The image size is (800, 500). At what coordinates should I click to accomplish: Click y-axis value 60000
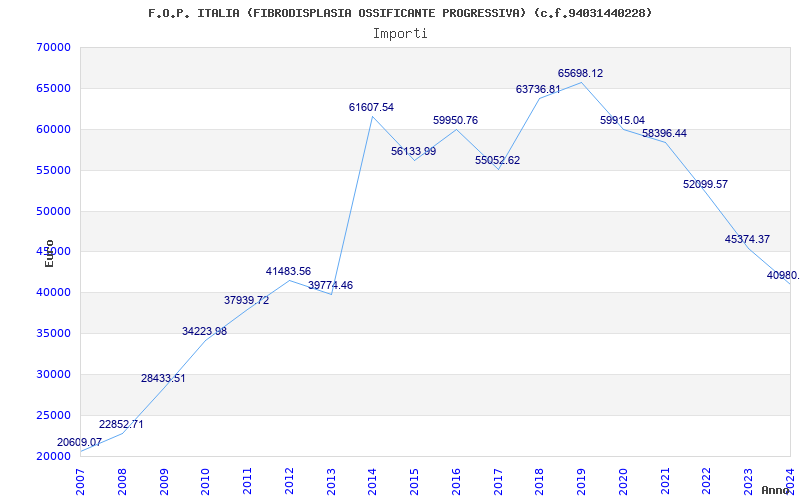tap(53, 129)
